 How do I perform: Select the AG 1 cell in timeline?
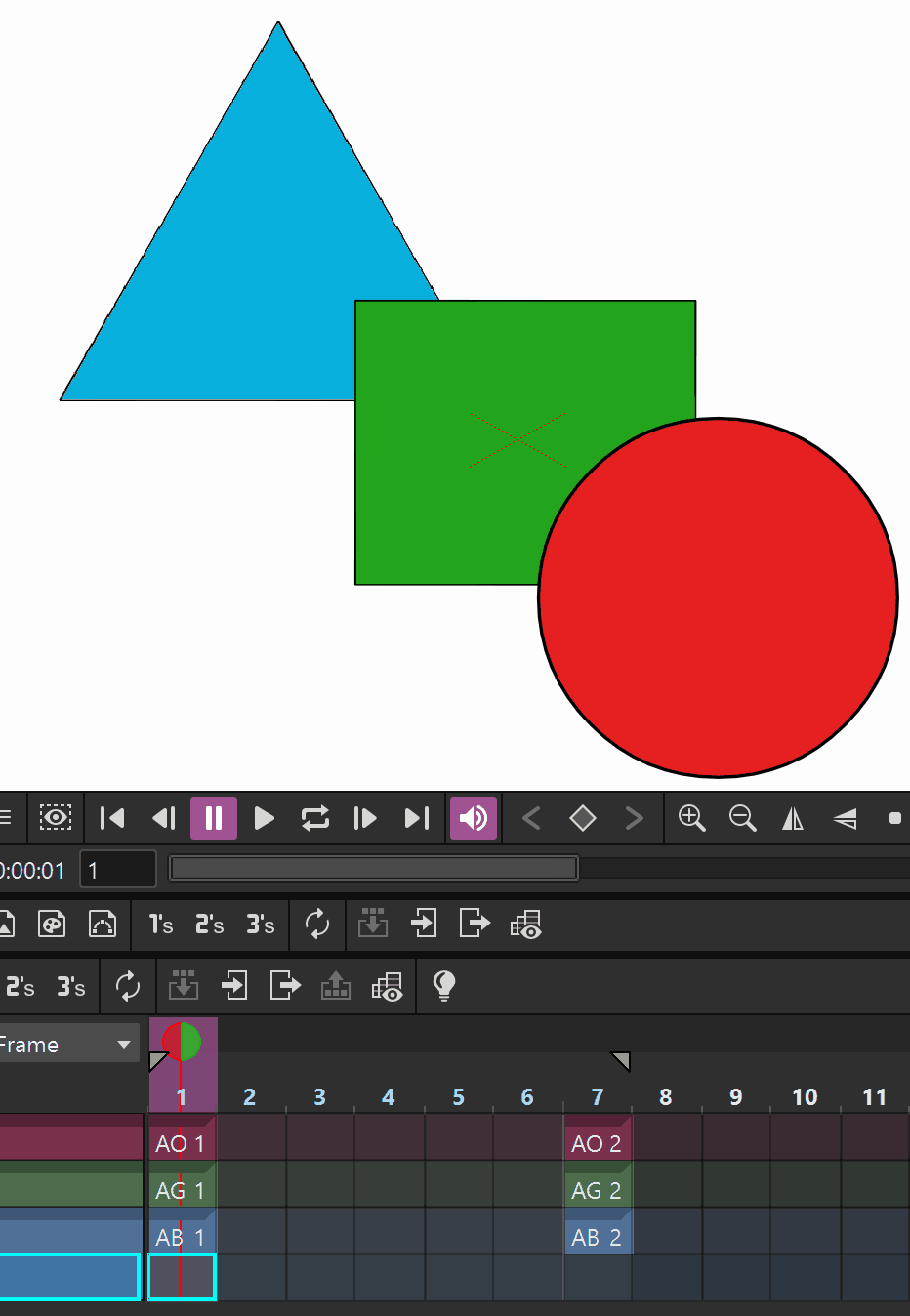(182, 1190)
